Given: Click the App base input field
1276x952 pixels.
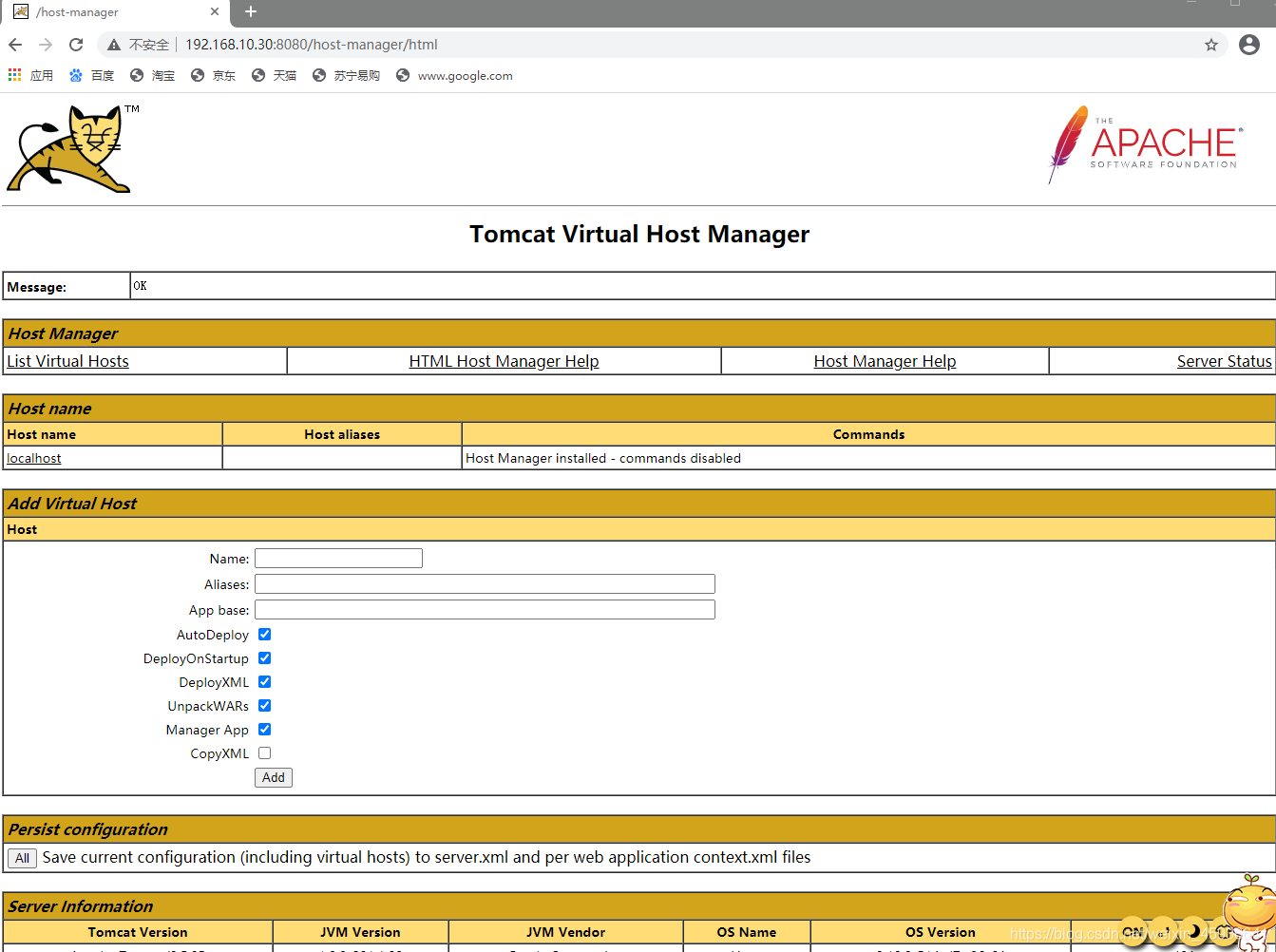Looking at the screenshot, I should (x=485, y=610).
